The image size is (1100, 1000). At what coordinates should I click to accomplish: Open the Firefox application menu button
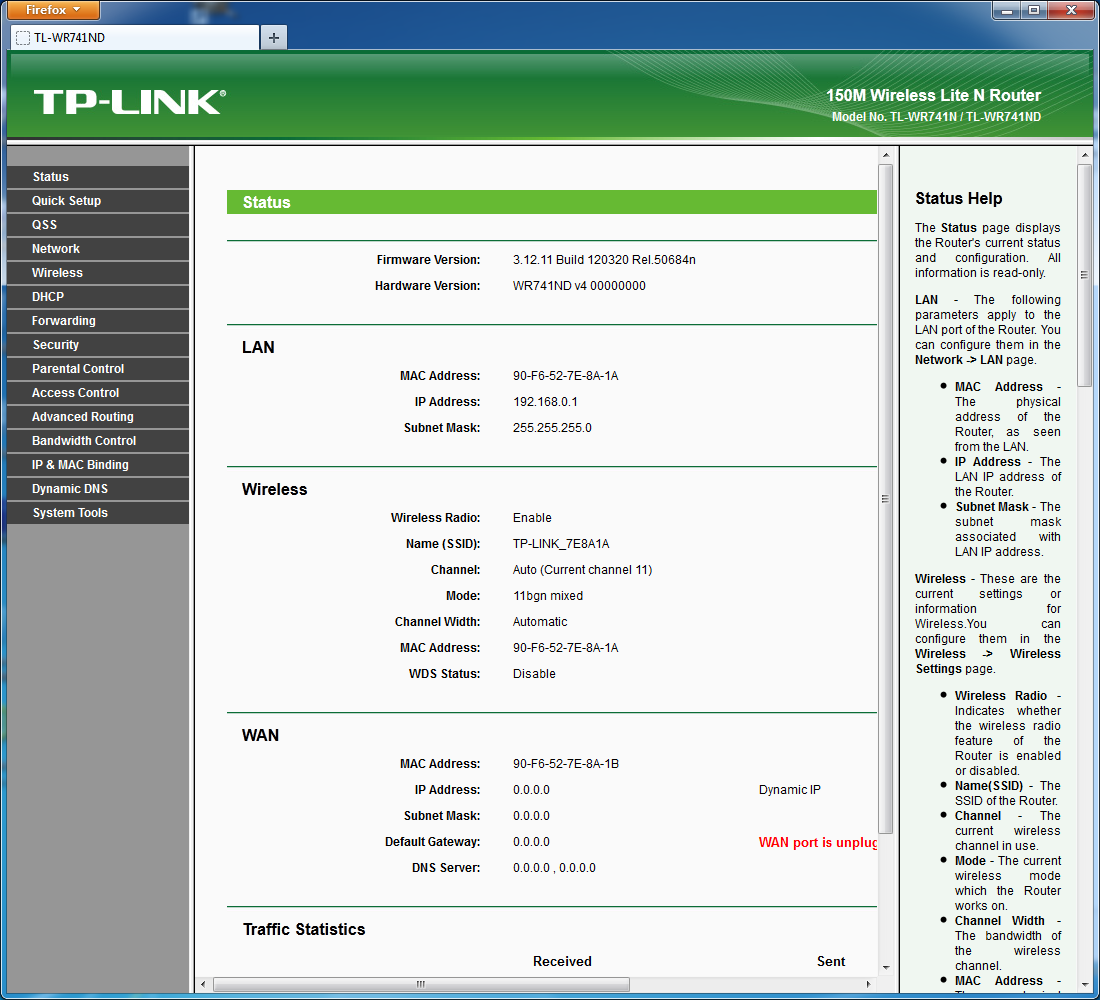(53, 10)
